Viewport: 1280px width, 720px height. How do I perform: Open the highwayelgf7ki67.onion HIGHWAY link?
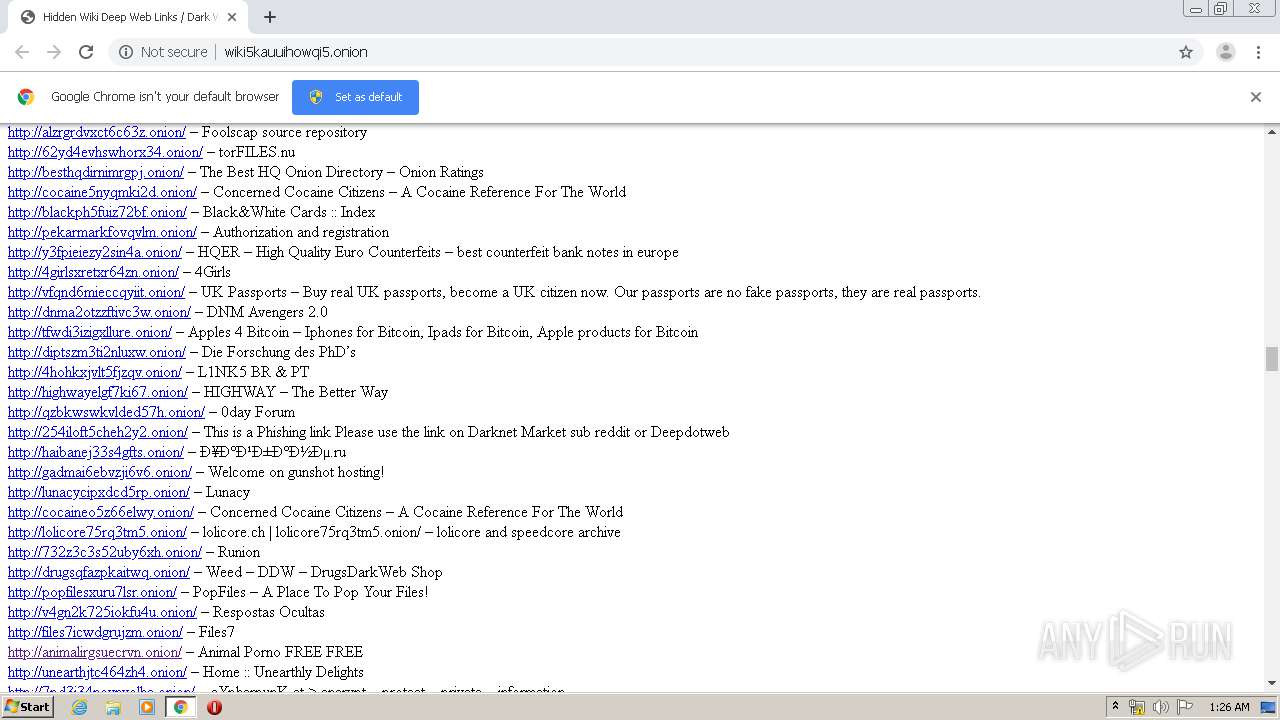click(x=98, y=392)
